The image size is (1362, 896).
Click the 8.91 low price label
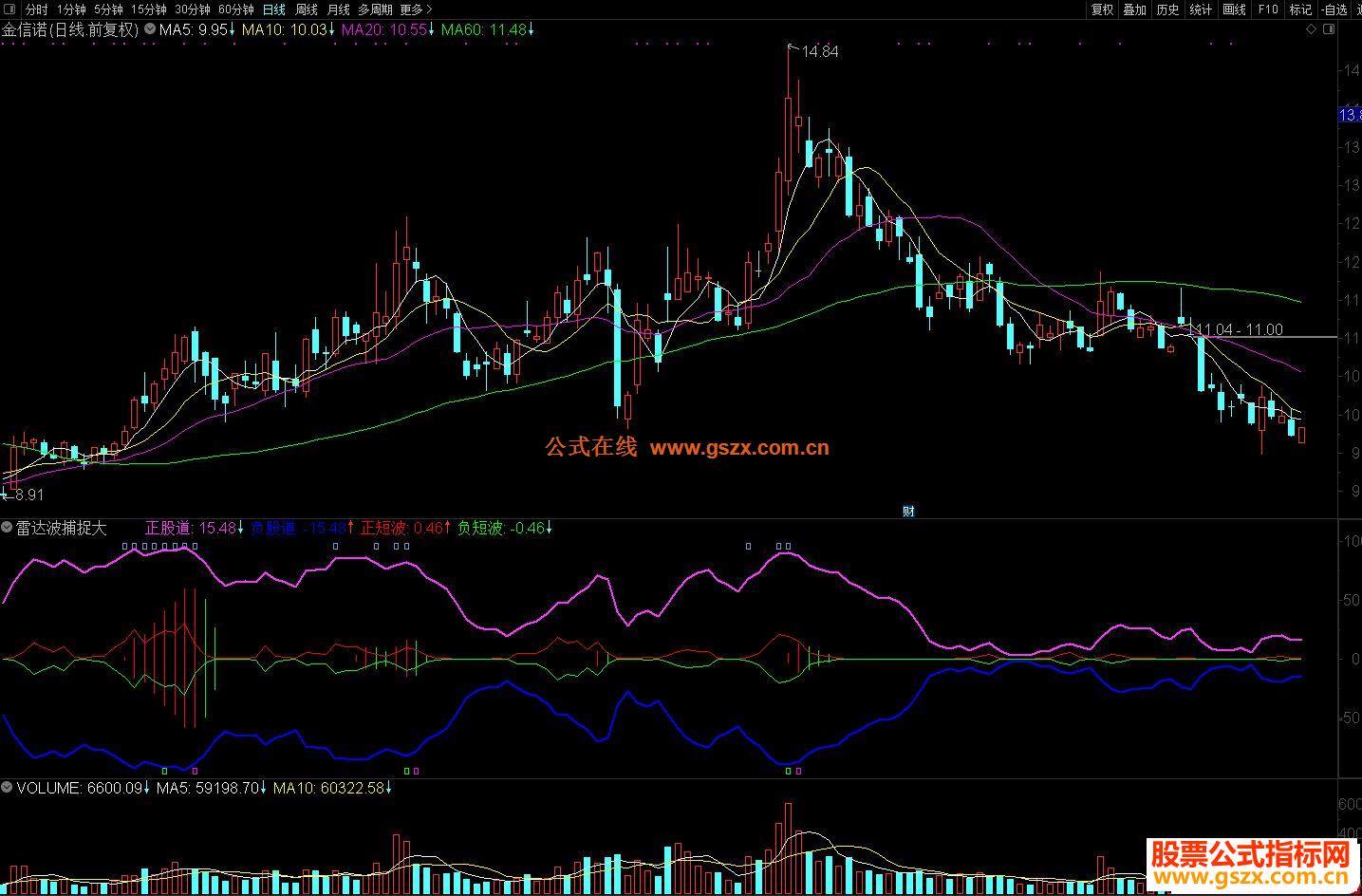pyautogui.click(x=28, y=495)
